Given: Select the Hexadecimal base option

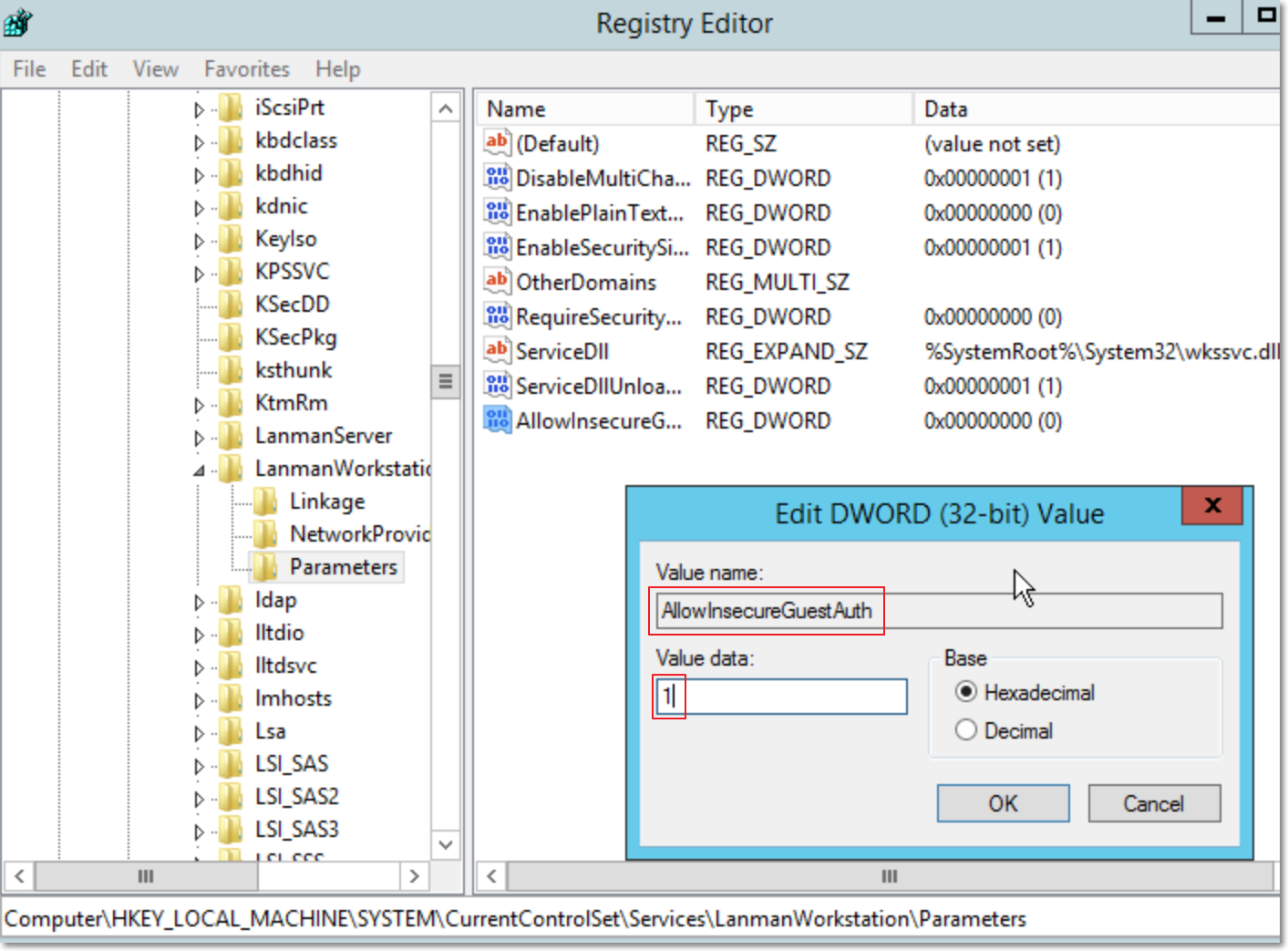Looking at the screenshot, I should (x=966, y=692).
